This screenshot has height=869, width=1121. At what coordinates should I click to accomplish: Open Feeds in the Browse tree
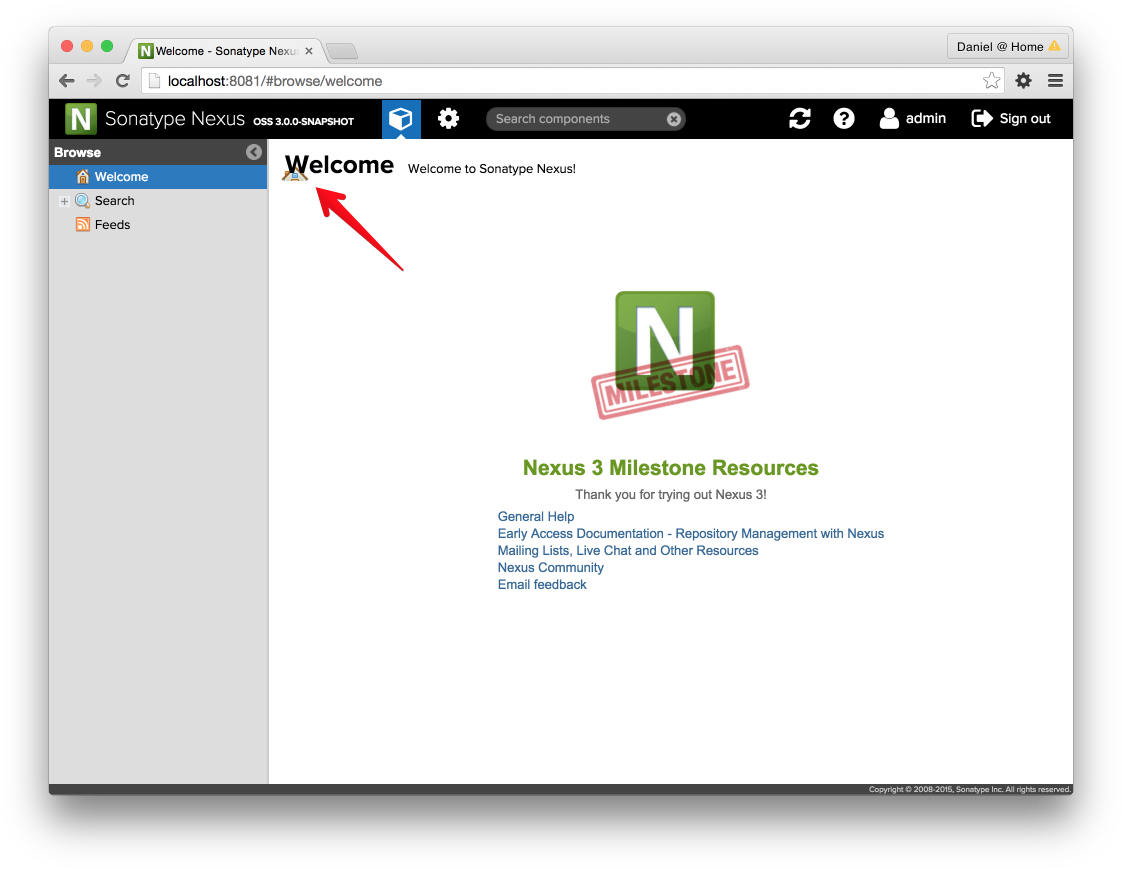[112, 225]
